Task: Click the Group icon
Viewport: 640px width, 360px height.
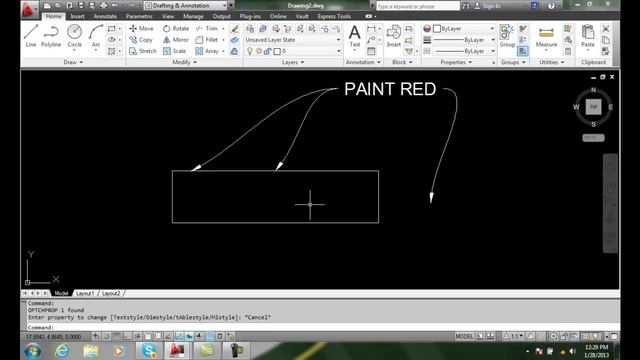Action: [507, 36]
